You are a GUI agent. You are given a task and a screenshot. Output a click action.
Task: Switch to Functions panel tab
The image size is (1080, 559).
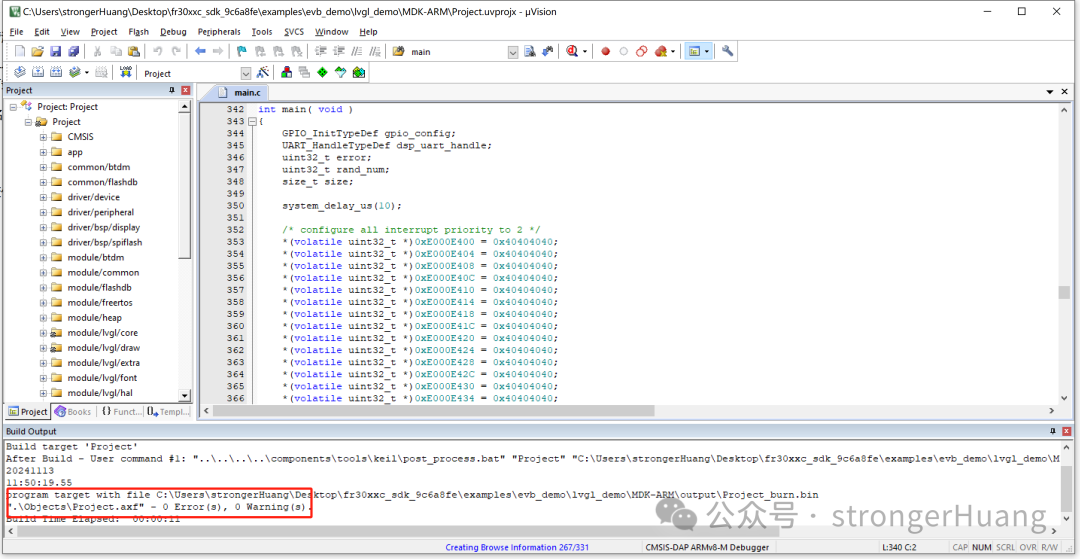(x=120, y=412)
